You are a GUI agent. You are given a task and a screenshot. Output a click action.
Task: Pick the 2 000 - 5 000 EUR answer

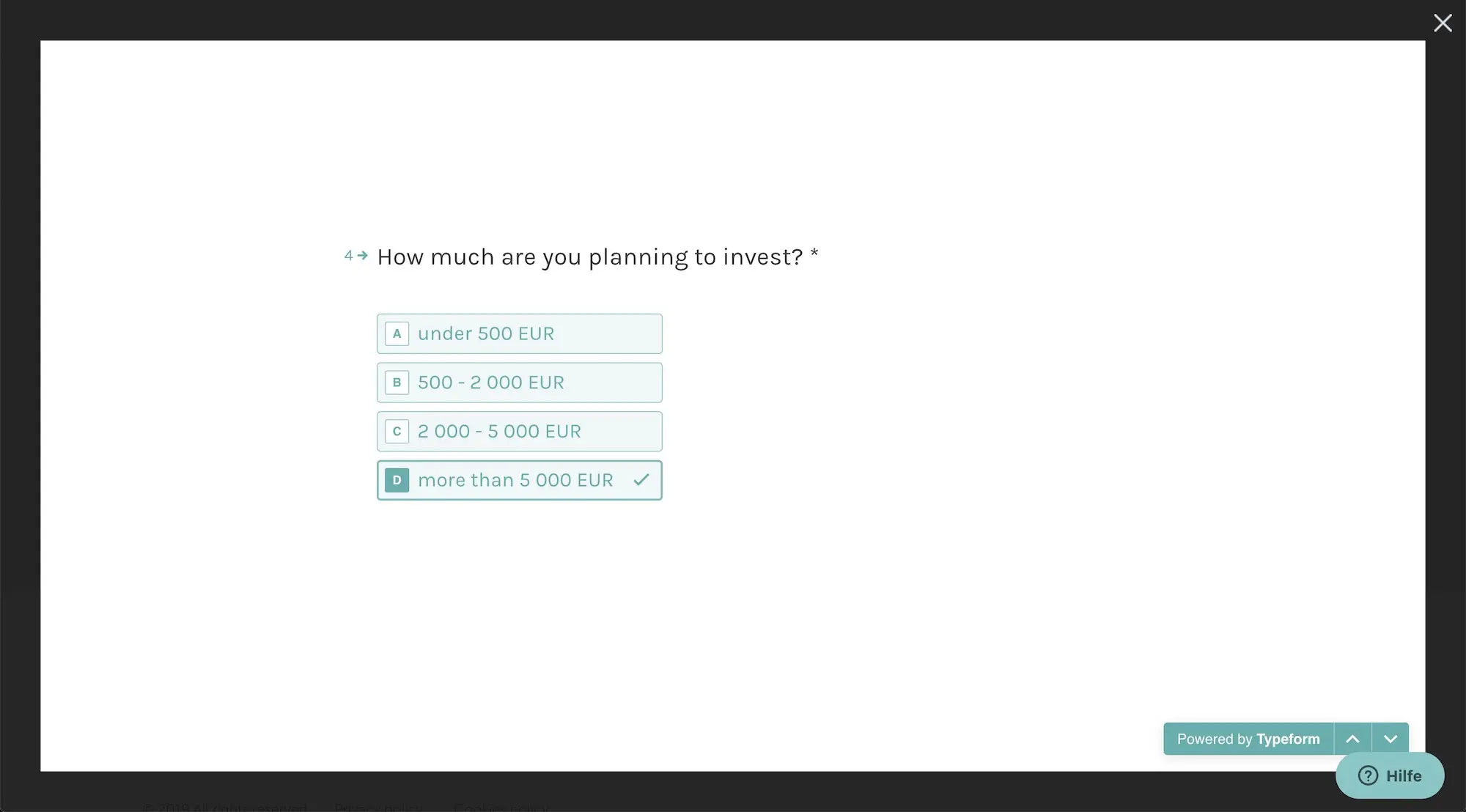[519, 431]
